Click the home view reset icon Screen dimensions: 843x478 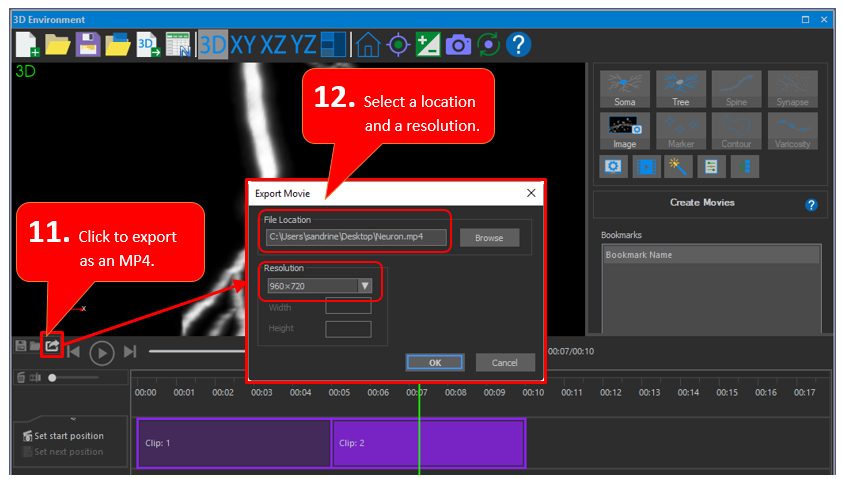368,44
